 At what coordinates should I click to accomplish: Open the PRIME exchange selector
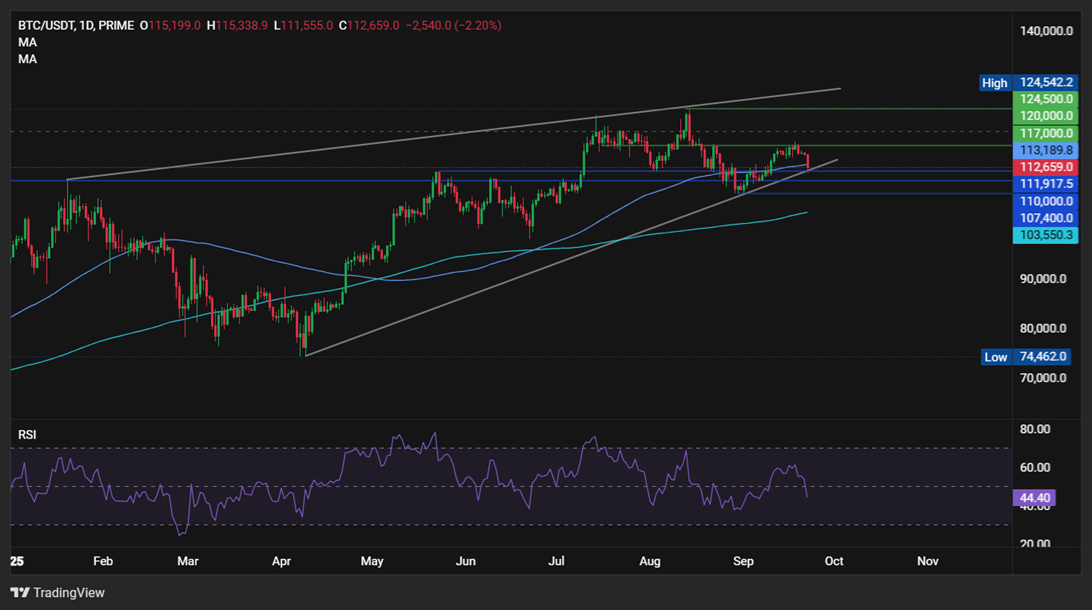(113, 26)
